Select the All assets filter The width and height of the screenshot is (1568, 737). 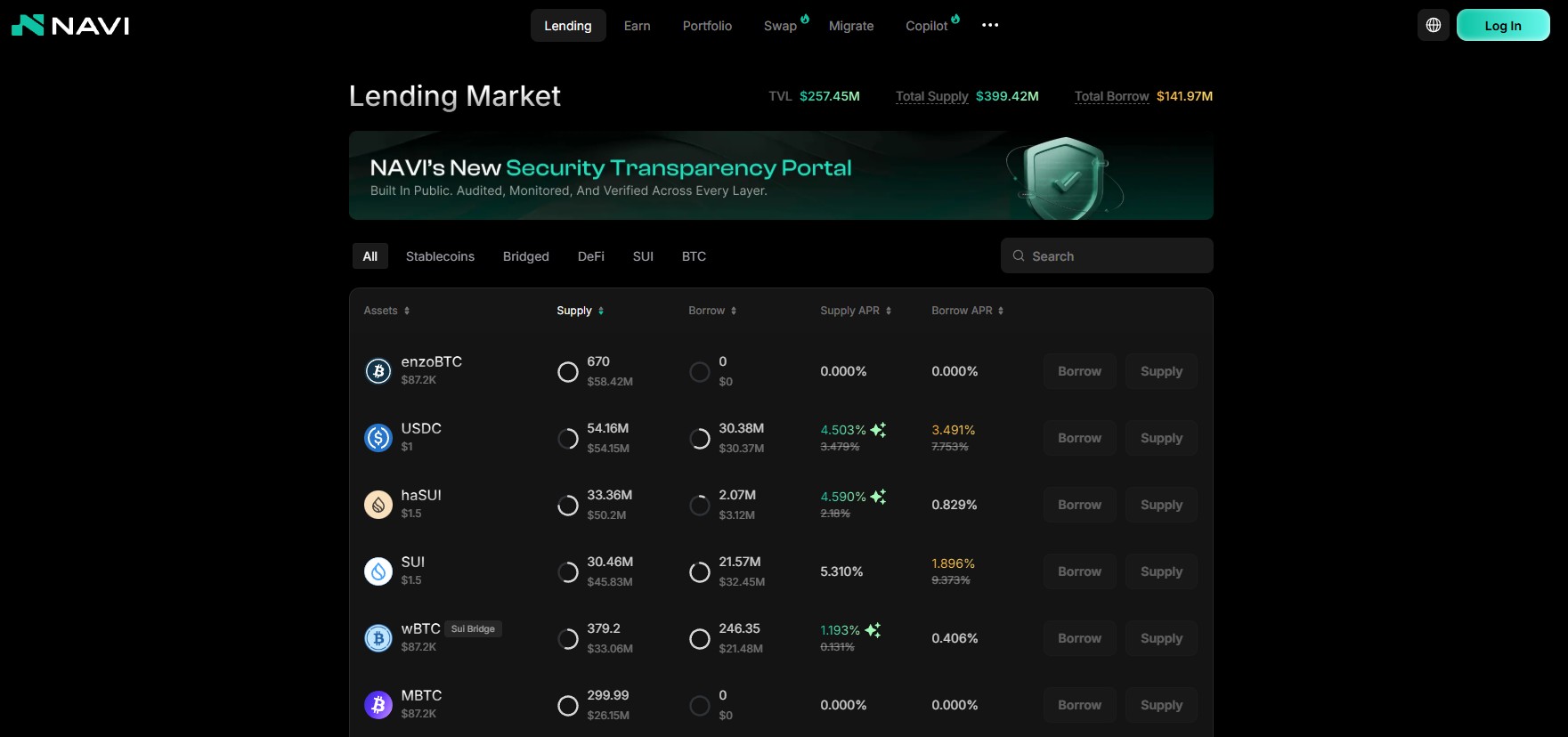[370, 256]
